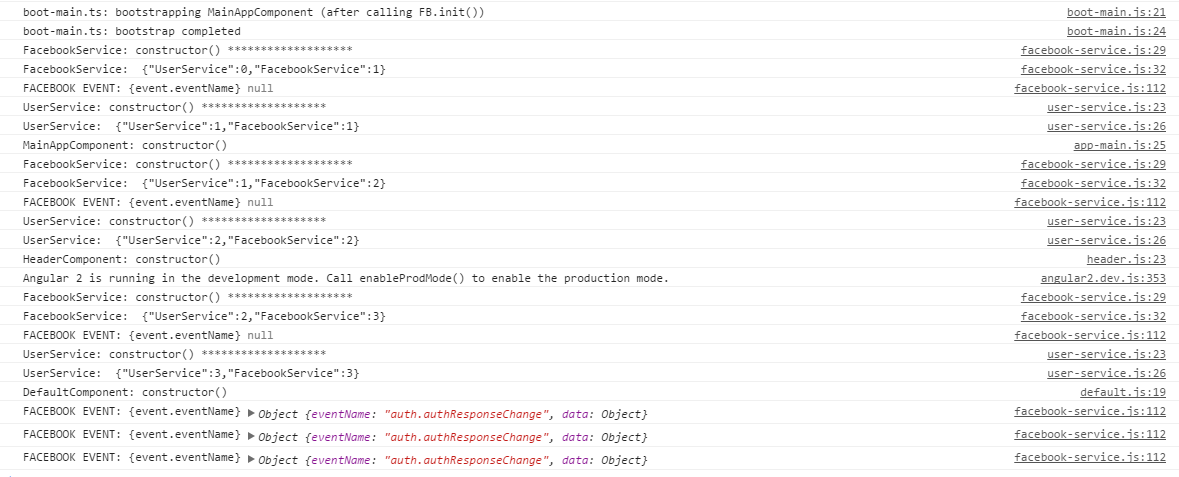Image resolution: width=1179 pixels, height=477 pixels.
Task: Select the HeaderComponent constructor log line
Action: (122, 260)
